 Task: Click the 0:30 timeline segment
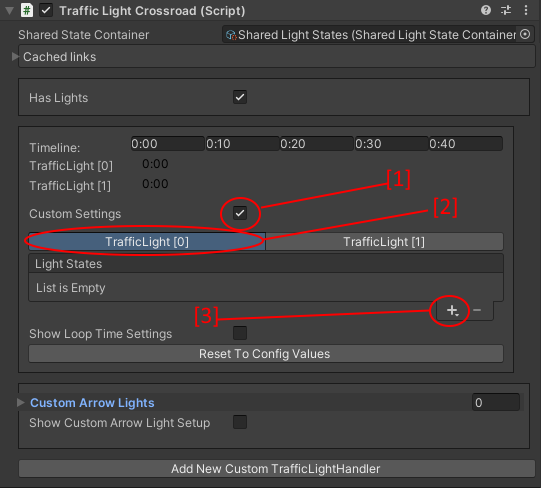point(392,144)
